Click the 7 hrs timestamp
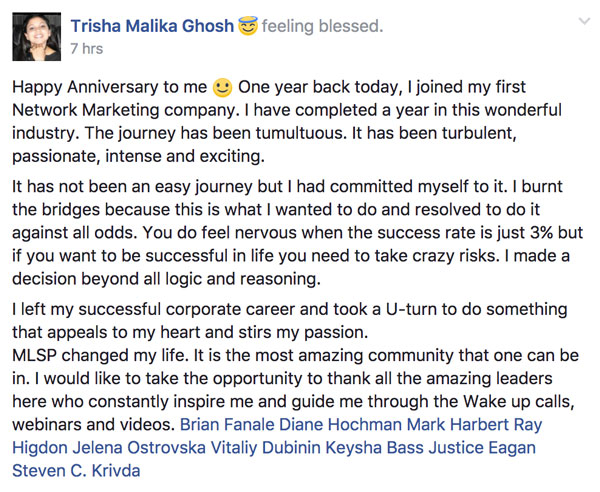Viewport: 600px width, 492px height. tap(87, 49)
